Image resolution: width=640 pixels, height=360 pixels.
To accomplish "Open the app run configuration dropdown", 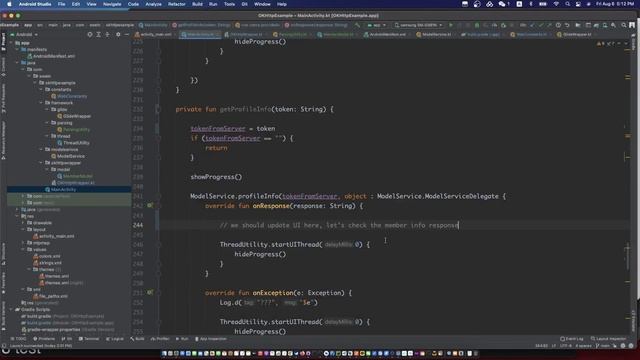I will 376,25.
